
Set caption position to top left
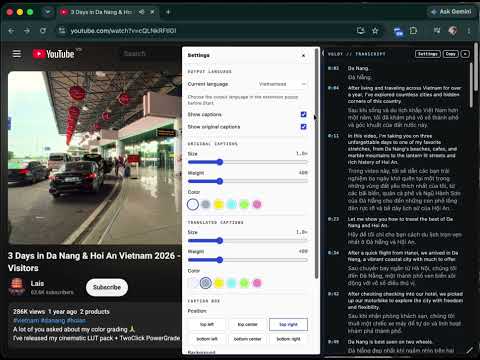click(x=207, y=324)
